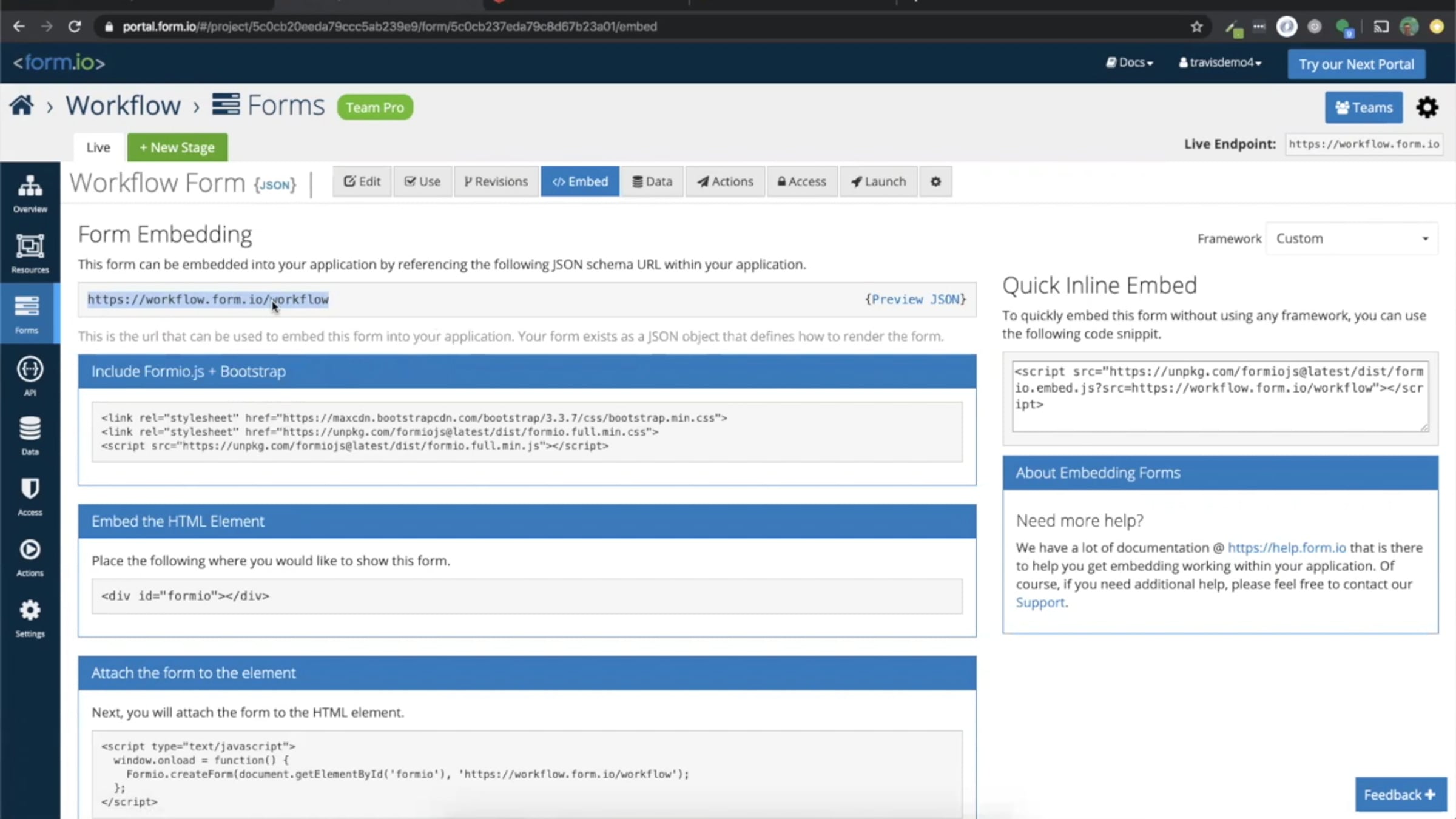This screenshot has width=1456, height=819.
Task: Open the travisdemo4 user dropdown
Action: coord(1220,62)
